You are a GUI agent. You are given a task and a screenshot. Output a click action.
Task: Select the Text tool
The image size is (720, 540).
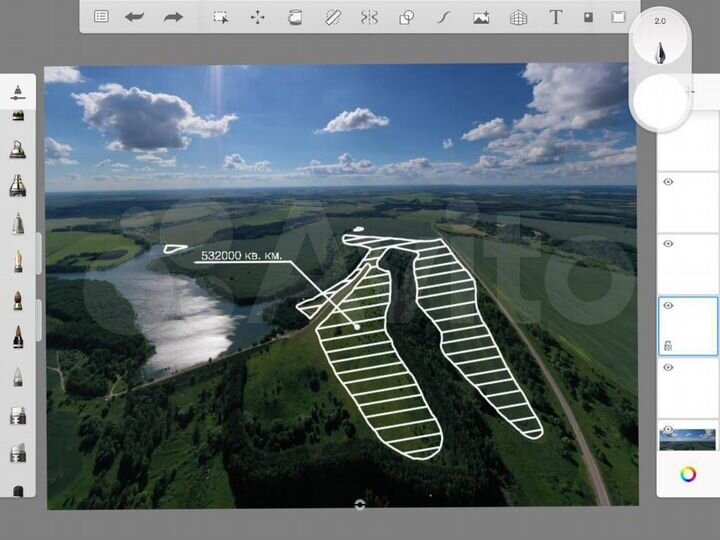(556, 17)
